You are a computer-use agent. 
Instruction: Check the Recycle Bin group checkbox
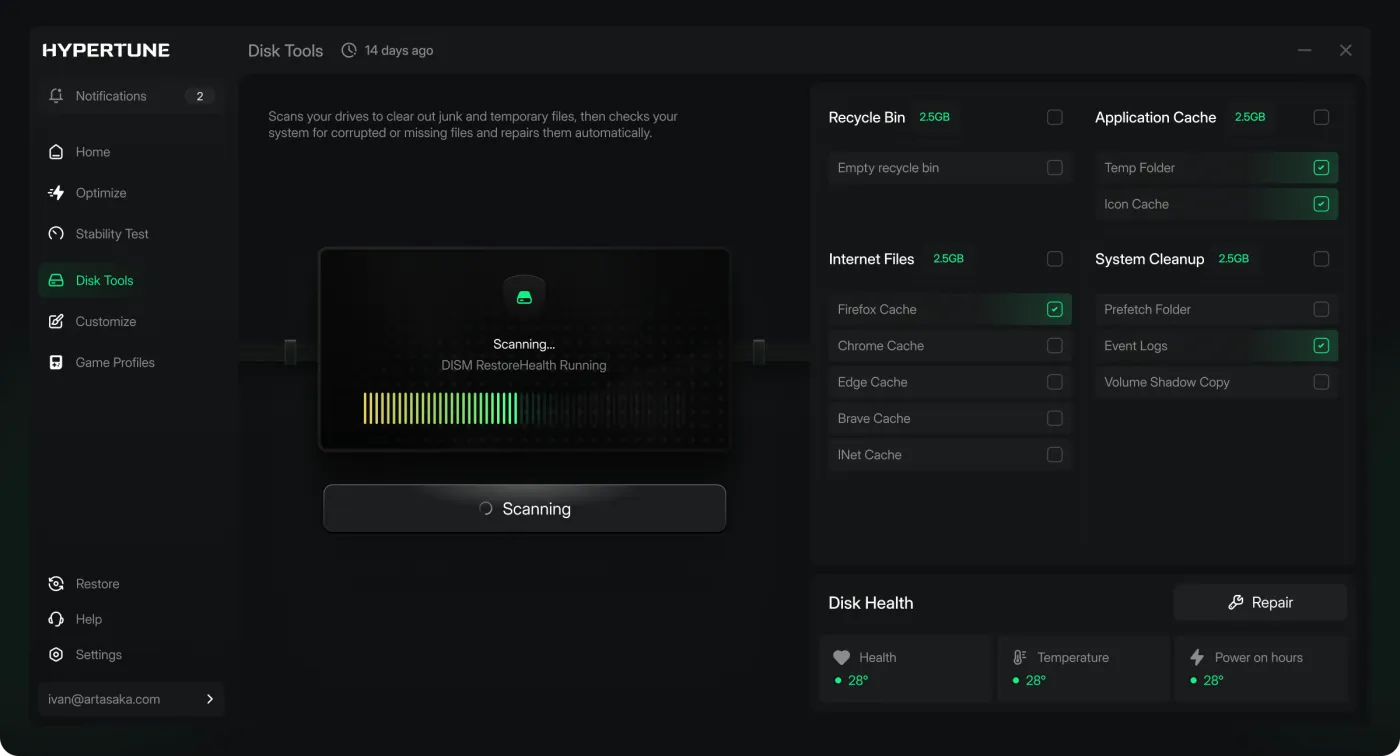pyautogui.click(x=1055, y=117)
